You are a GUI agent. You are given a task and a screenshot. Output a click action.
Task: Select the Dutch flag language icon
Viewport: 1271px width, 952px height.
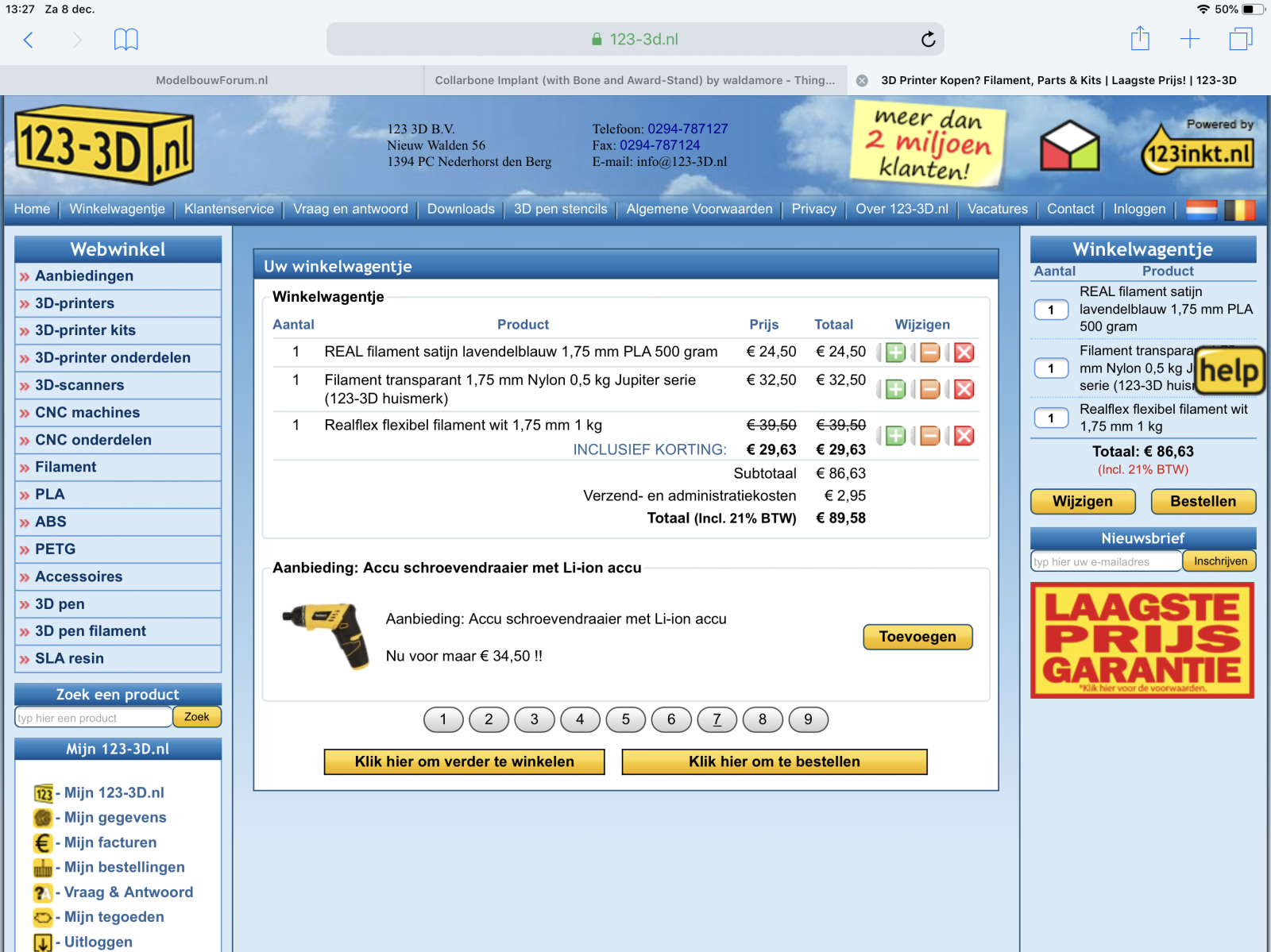pyautogui.click(x=1201, y=210)
